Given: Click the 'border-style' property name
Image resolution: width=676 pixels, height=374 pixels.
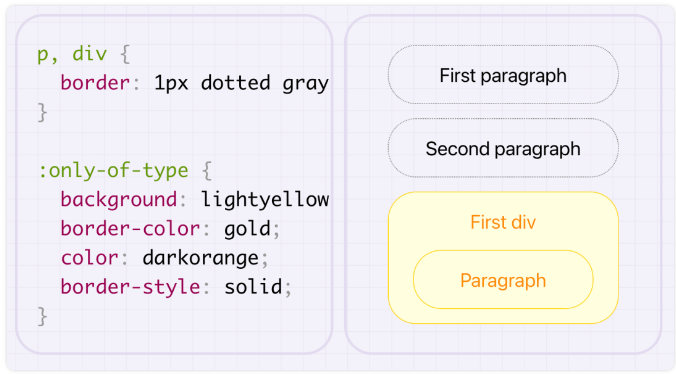Looking at the screenshot, I should pyautogui.click(x=130, y=287).
